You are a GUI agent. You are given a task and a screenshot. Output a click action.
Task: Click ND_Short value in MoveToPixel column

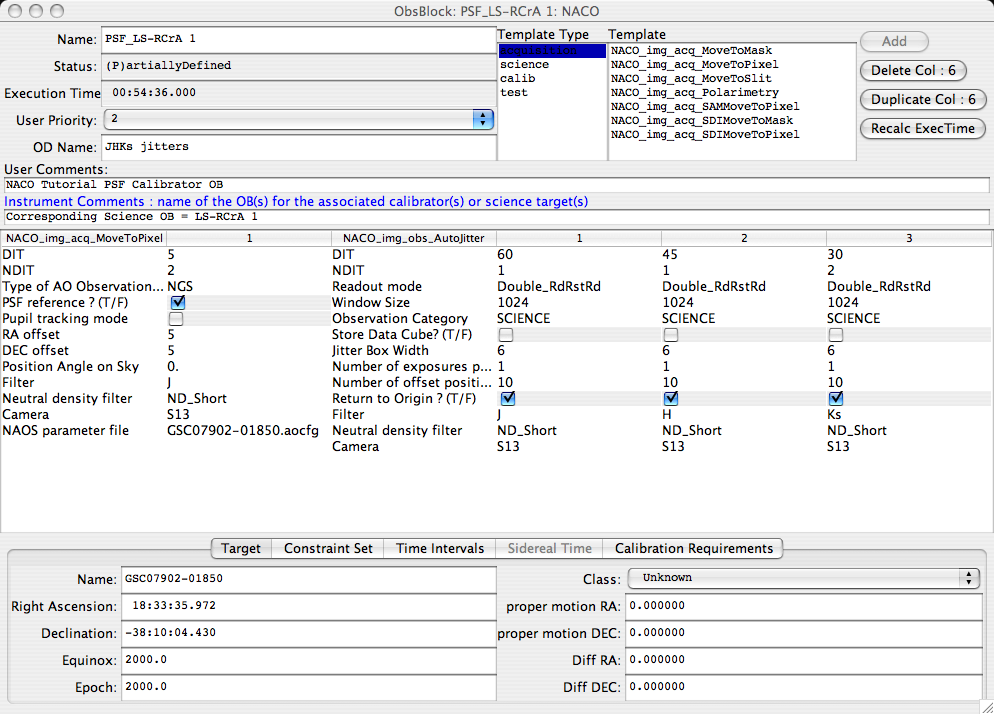[197, 398]
